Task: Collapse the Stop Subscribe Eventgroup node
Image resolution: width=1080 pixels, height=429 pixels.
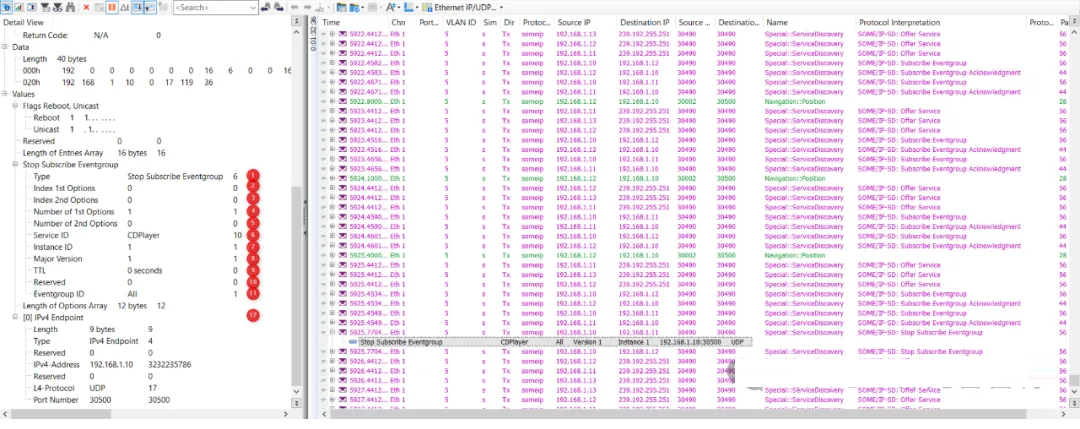Action: pyautogui.click(x=16, y=165)
